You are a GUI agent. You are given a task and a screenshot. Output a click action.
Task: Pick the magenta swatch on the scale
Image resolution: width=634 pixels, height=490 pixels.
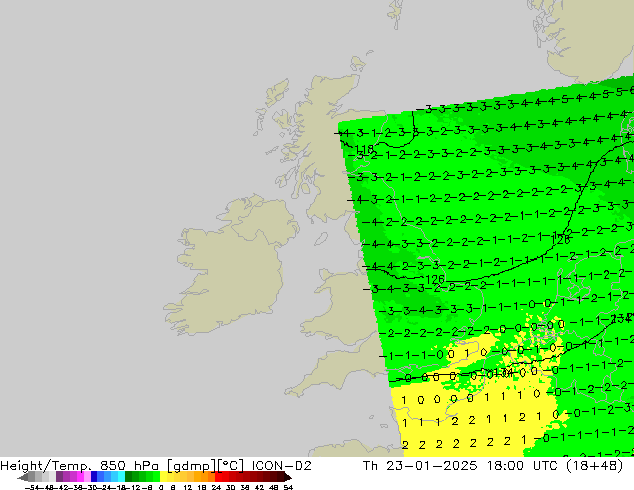point(80,477)
